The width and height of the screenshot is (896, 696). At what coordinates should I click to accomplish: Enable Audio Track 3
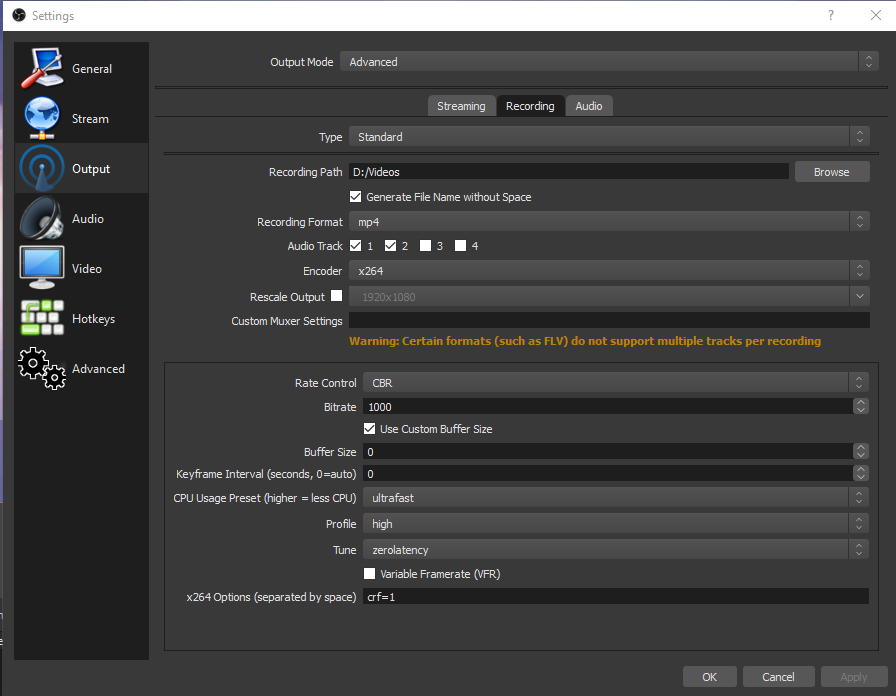[x=425, y=246]
